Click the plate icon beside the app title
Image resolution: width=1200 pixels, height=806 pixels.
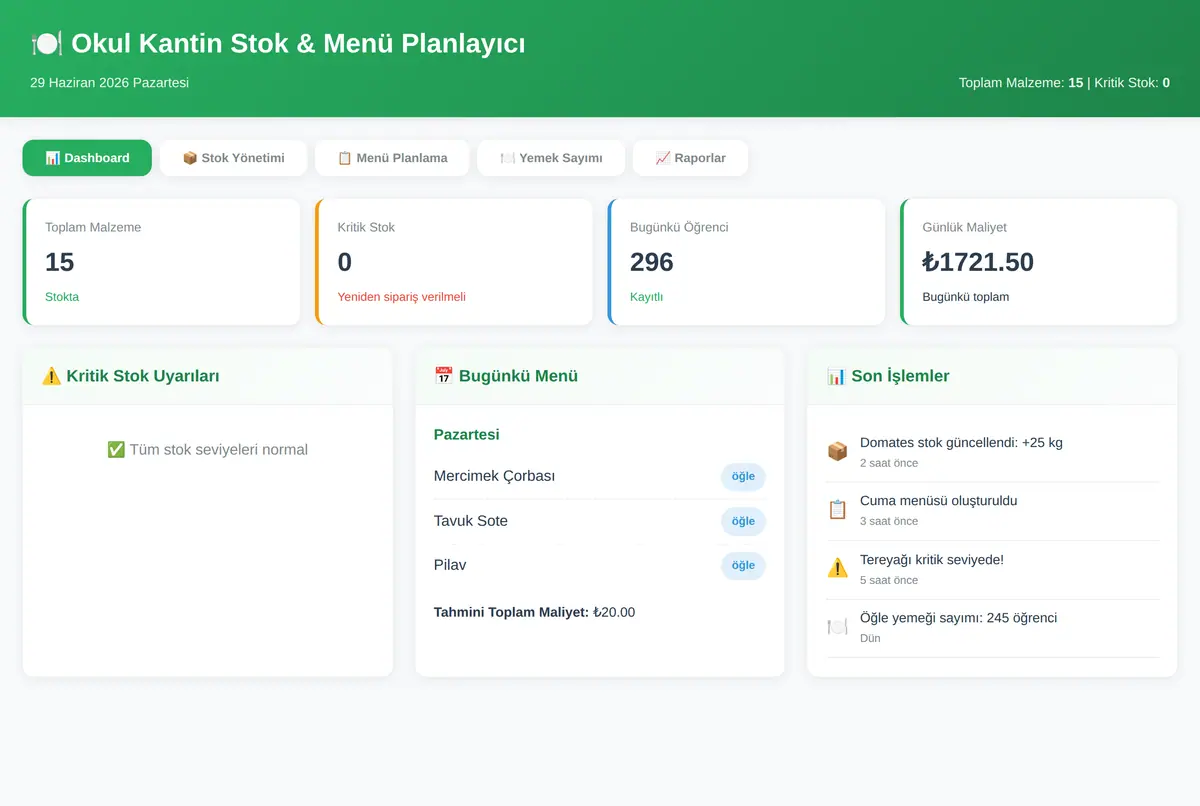(x=47, y=44)
